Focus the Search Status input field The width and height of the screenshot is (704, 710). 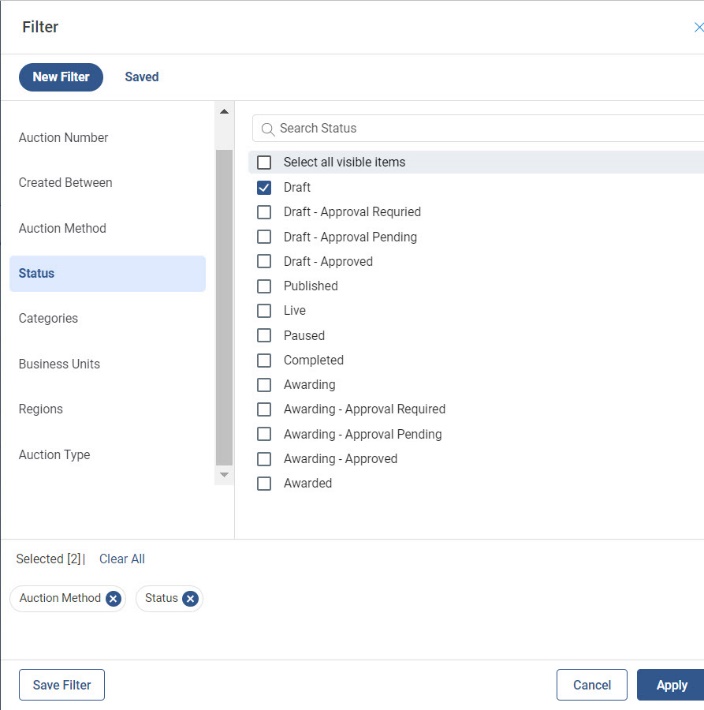click(480, 128)
